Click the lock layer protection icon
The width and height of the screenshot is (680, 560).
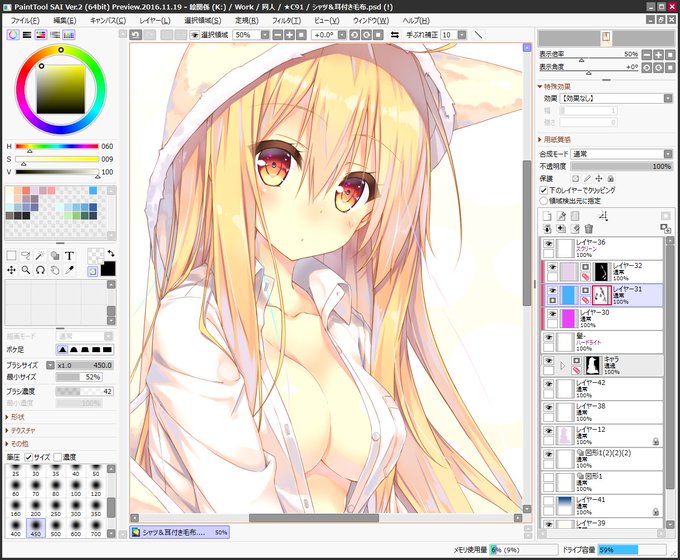click(611, 178)
